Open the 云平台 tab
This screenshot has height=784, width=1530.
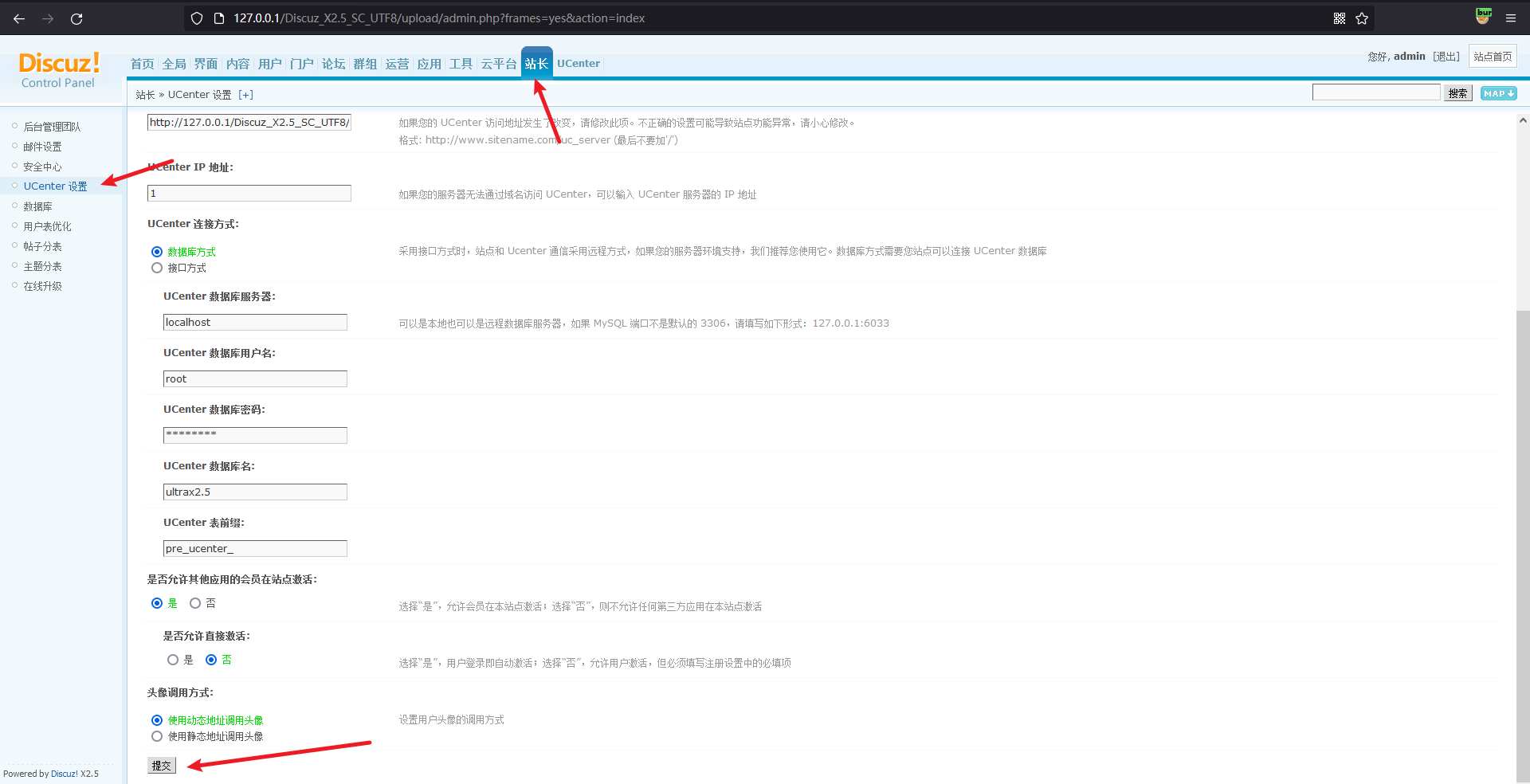coord(500,64)
